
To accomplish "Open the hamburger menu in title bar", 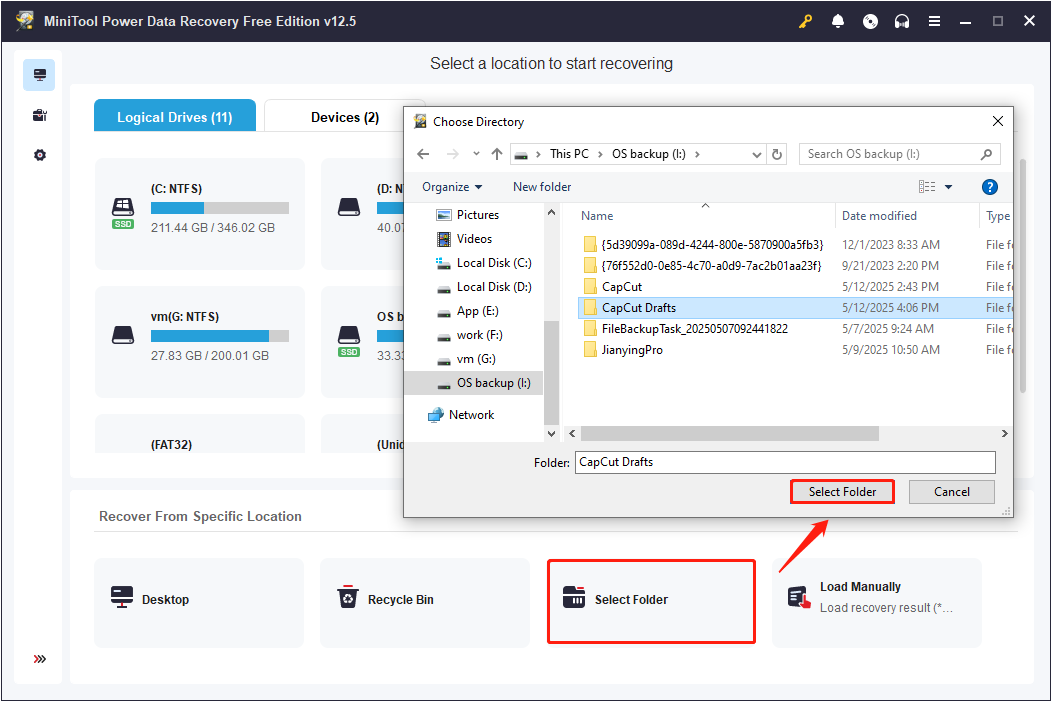I will (934, 21).
